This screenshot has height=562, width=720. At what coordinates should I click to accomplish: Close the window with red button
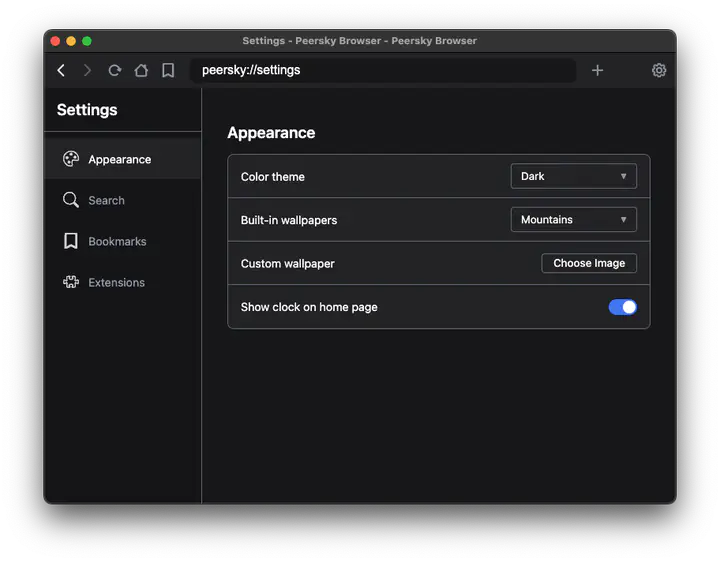point(55,41)
